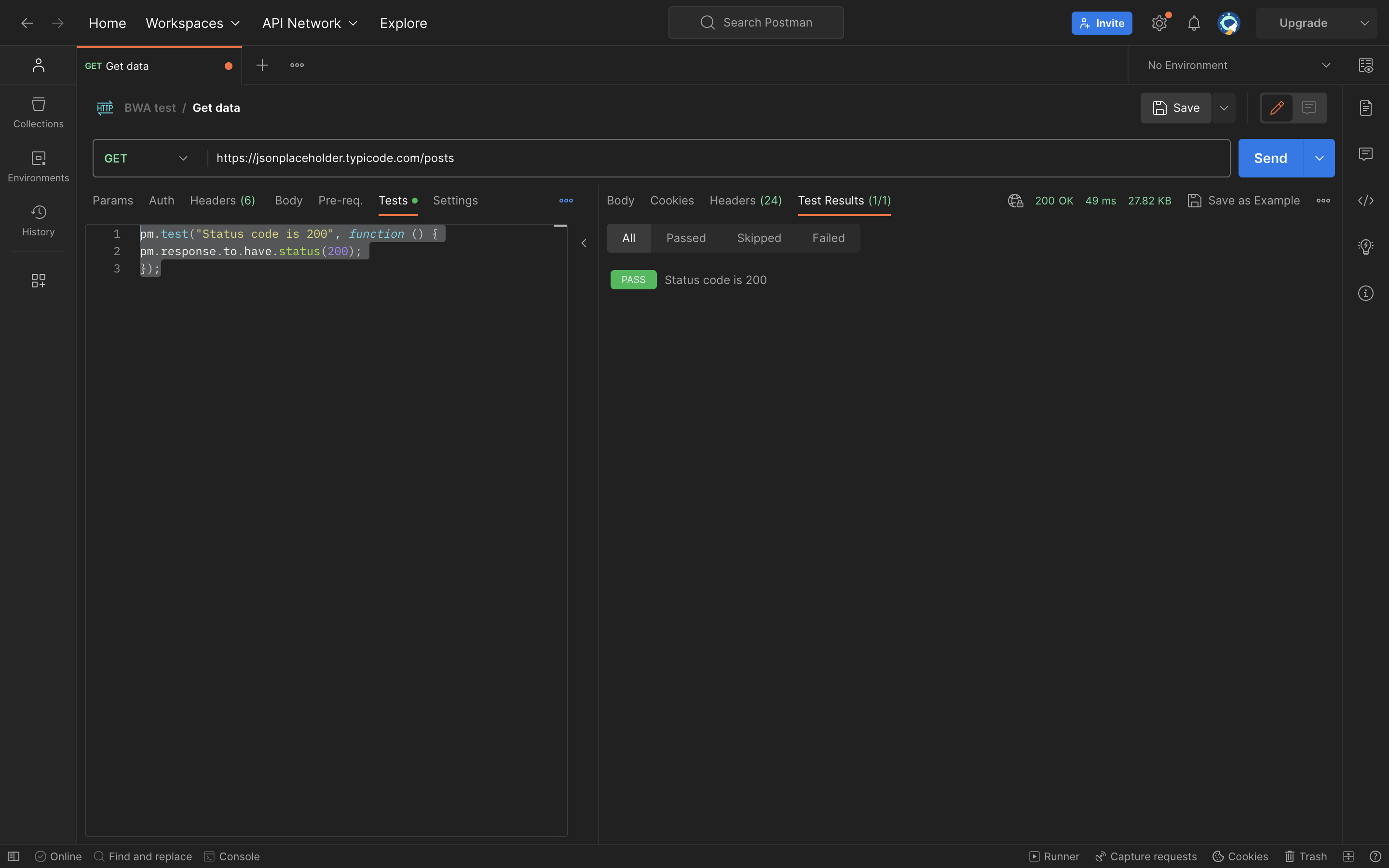Open the request Info icon

coord(1365,293)
